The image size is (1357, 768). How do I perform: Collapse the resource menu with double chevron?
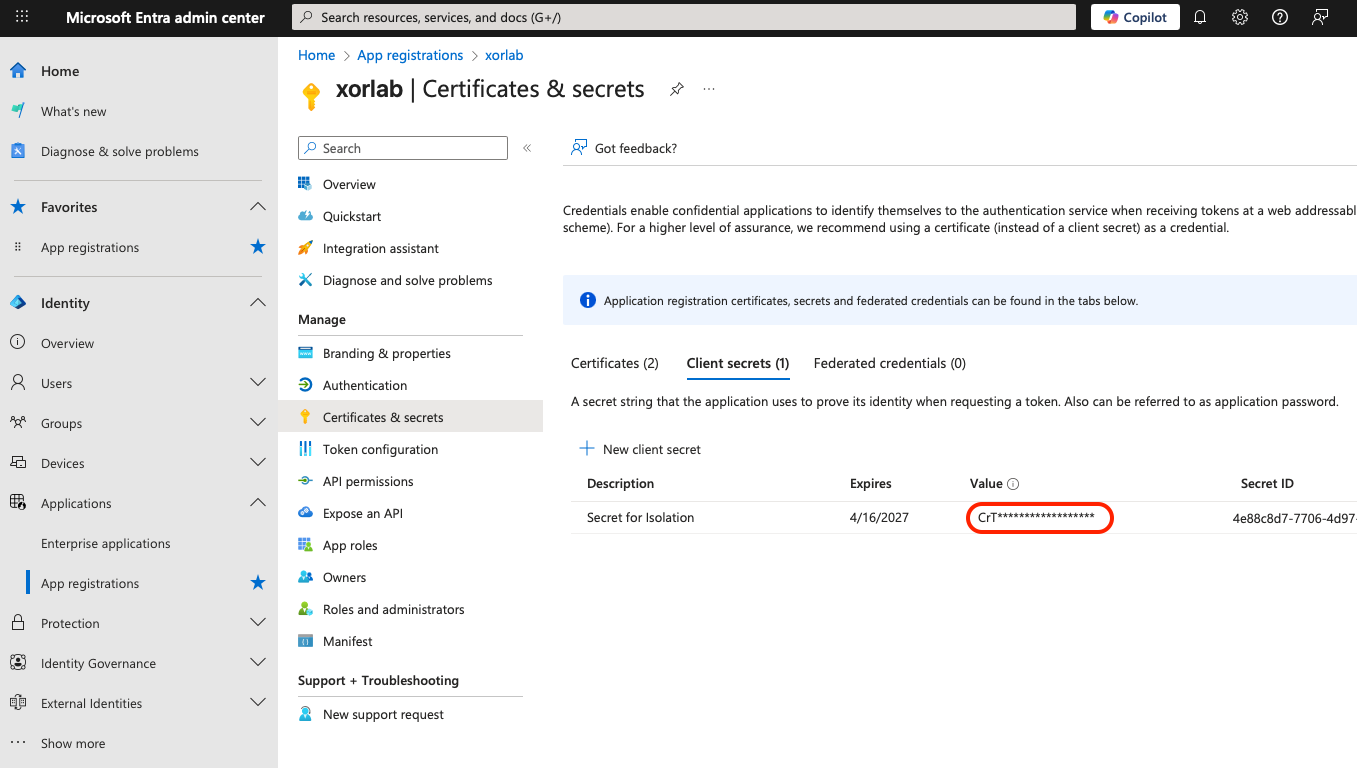tap(527, 148)
